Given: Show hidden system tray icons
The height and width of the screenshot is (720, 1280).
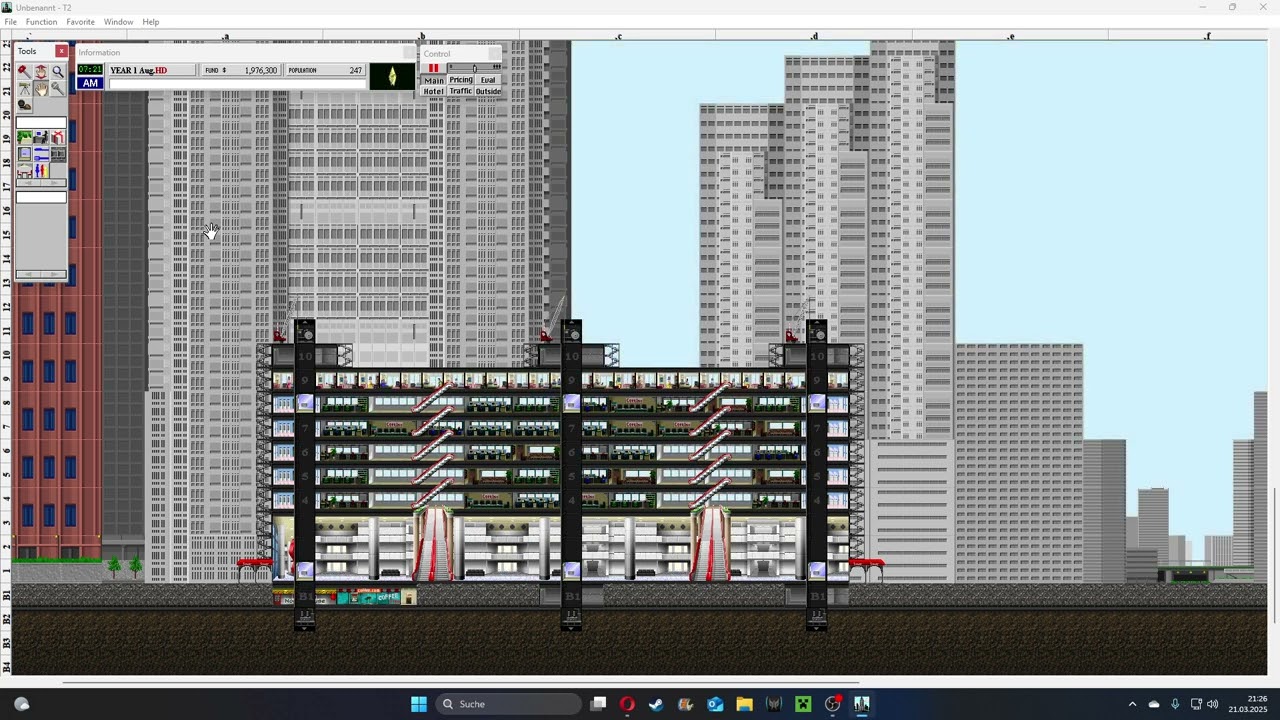Looking at the screenshot, I should point(1132,704).
